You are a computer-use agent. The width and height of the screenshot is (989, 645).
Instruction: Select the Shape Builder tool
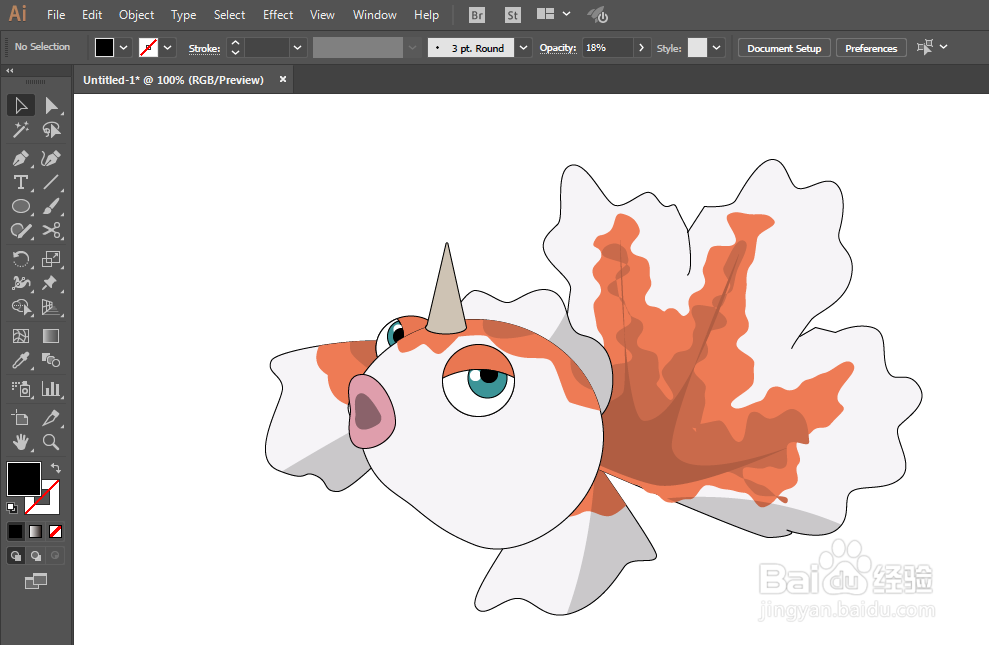point(21,307)
